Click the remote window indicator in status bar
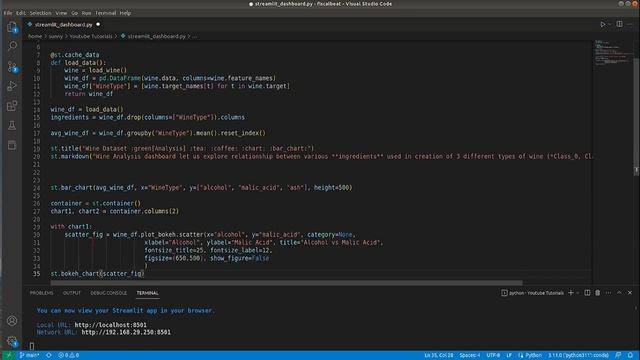640x360 pixels. click(8, 355)
